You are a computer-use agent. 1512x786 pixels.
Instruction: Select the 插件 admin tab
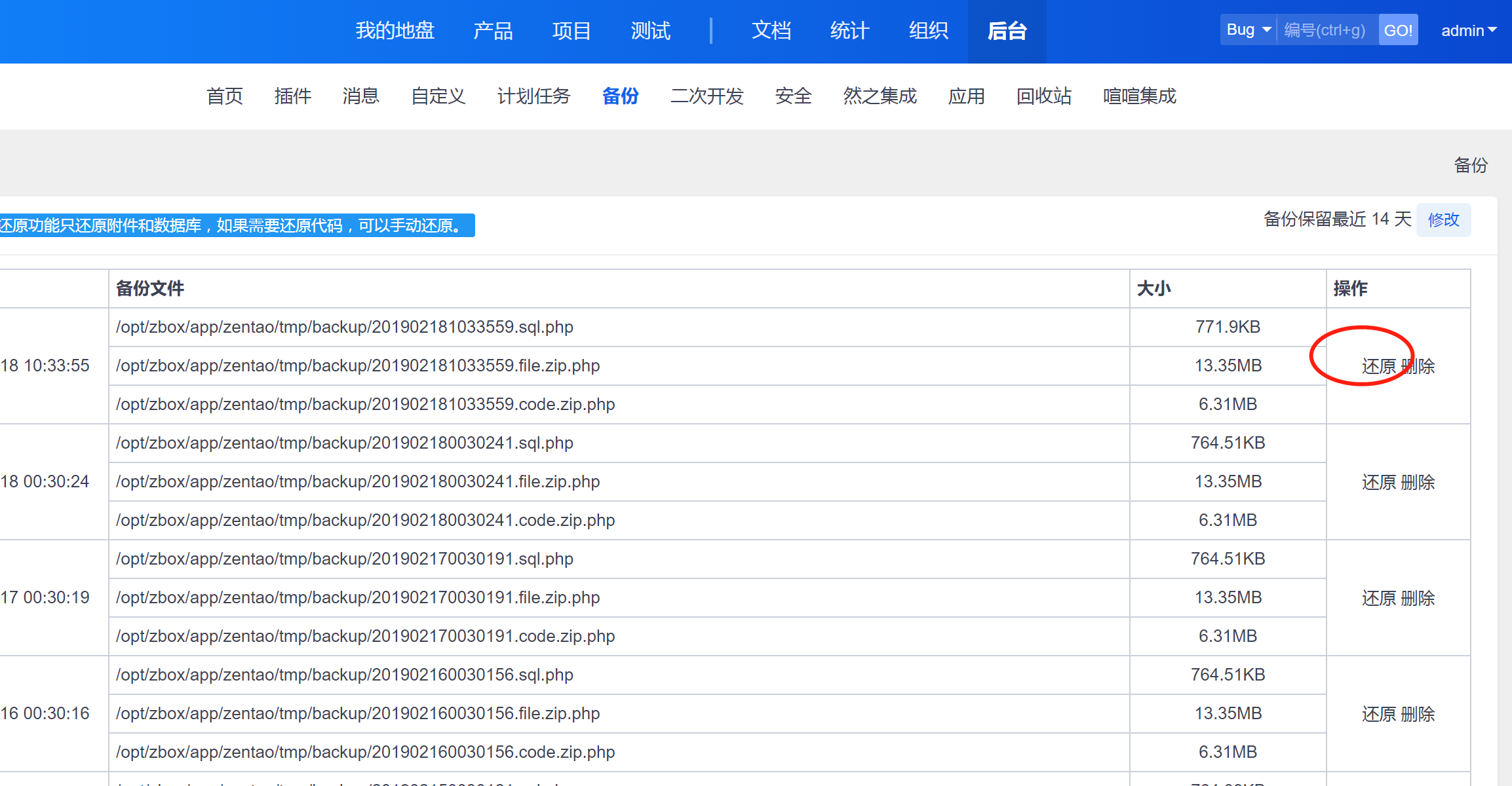tap(292, 96)
